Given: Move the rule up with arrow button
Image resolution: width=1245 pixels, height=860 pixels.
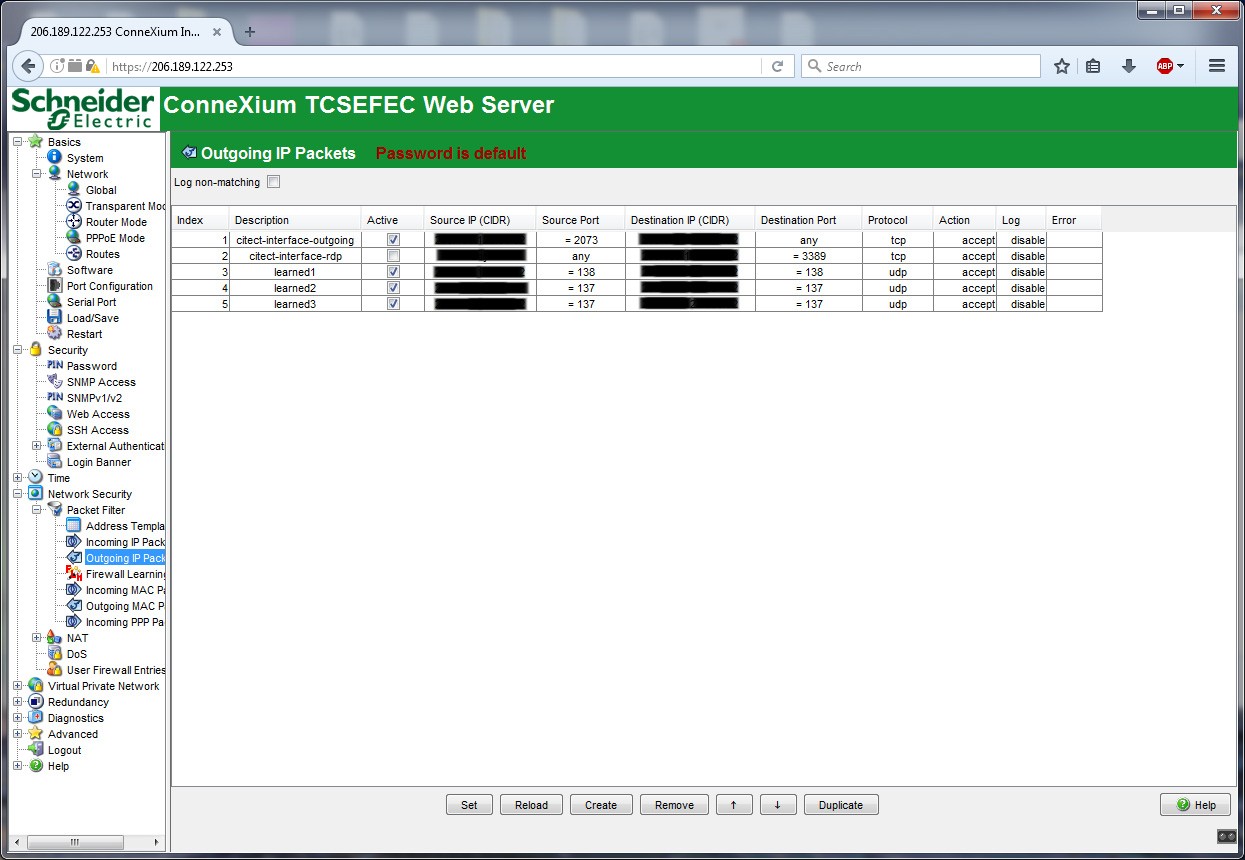Looking at the screenshot, I should click(734, 805).
